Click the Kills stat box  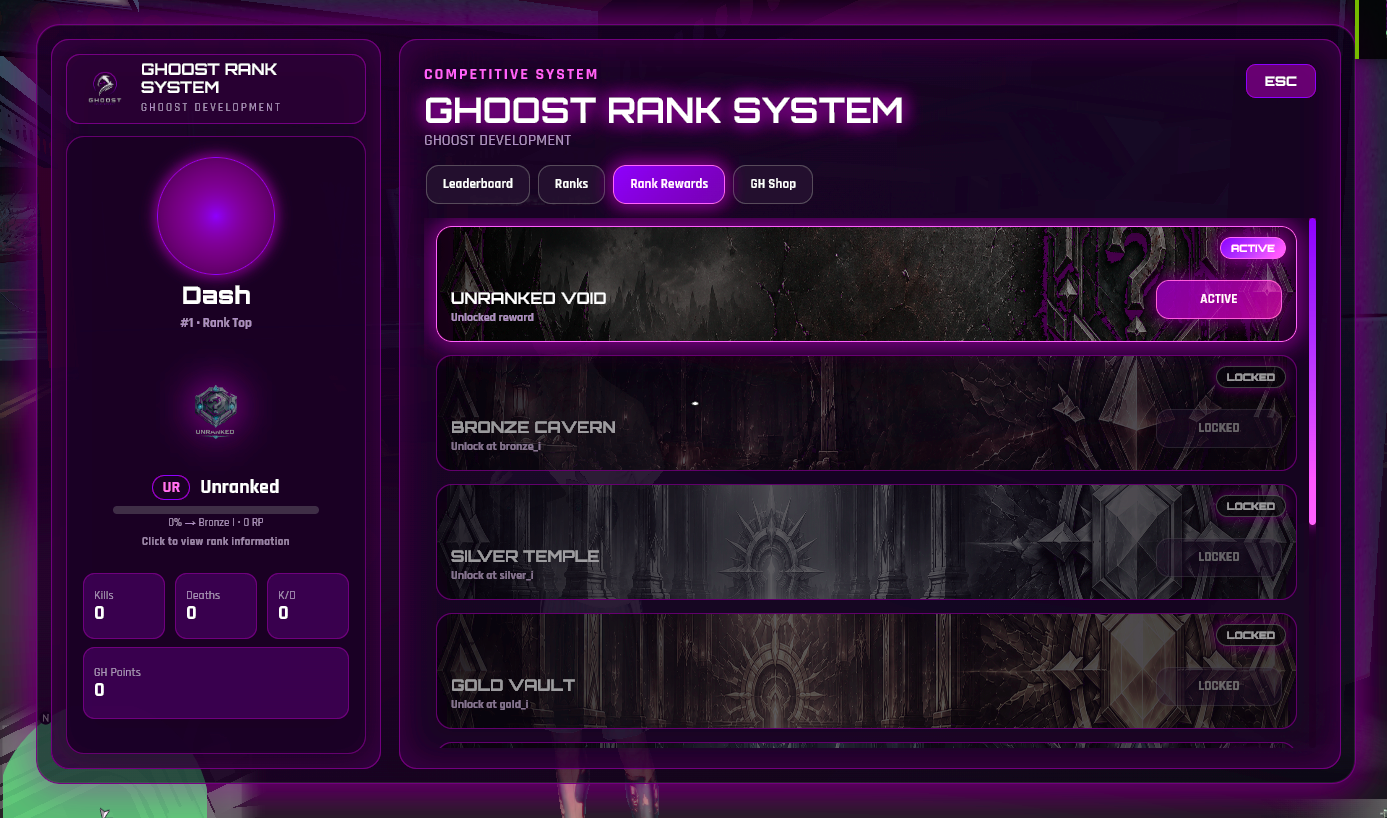click(x=124, y=606)
